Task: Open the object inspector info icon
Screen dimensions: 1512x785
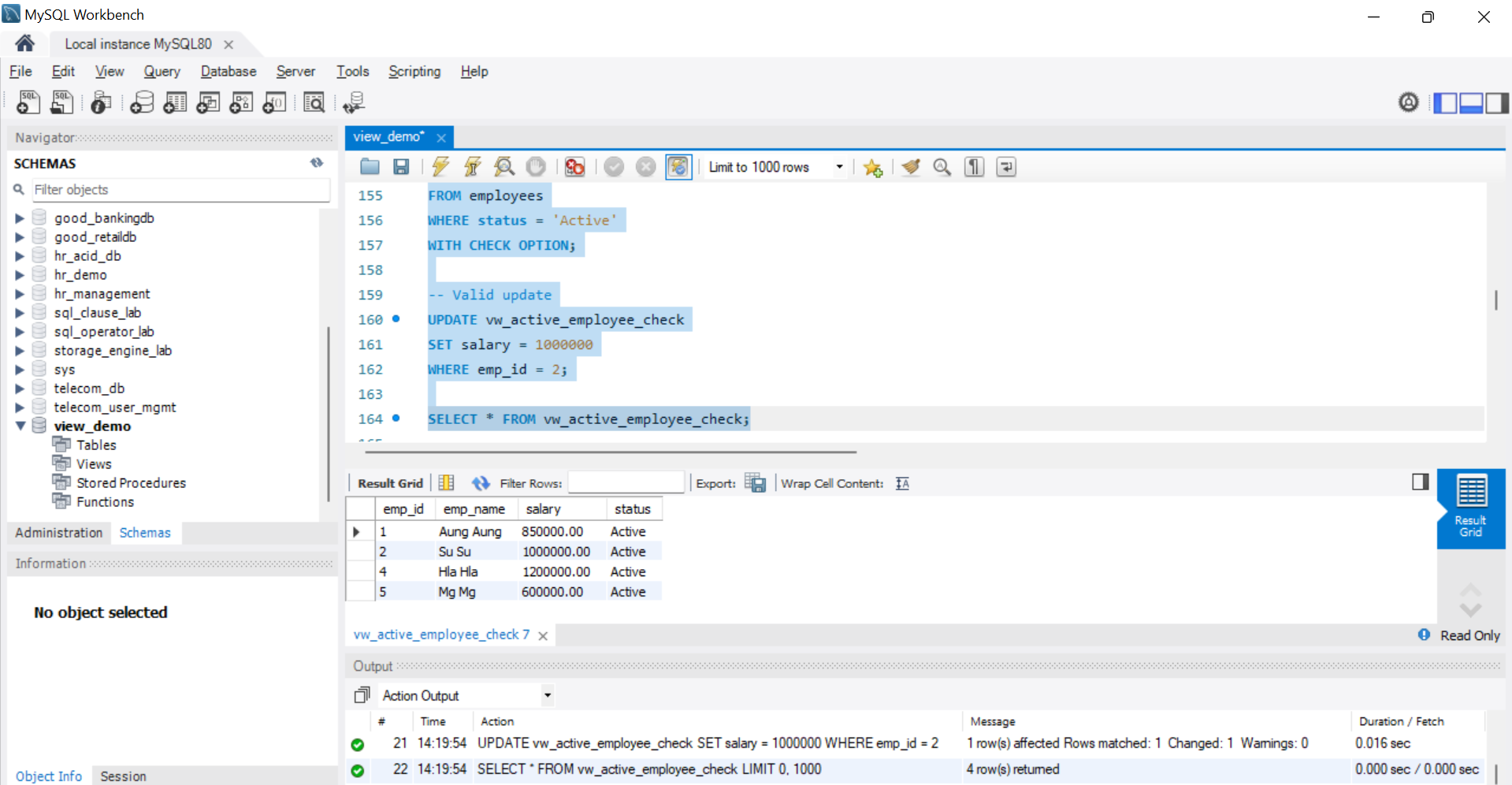Action: pyautogui.click(x=101, y=102)
